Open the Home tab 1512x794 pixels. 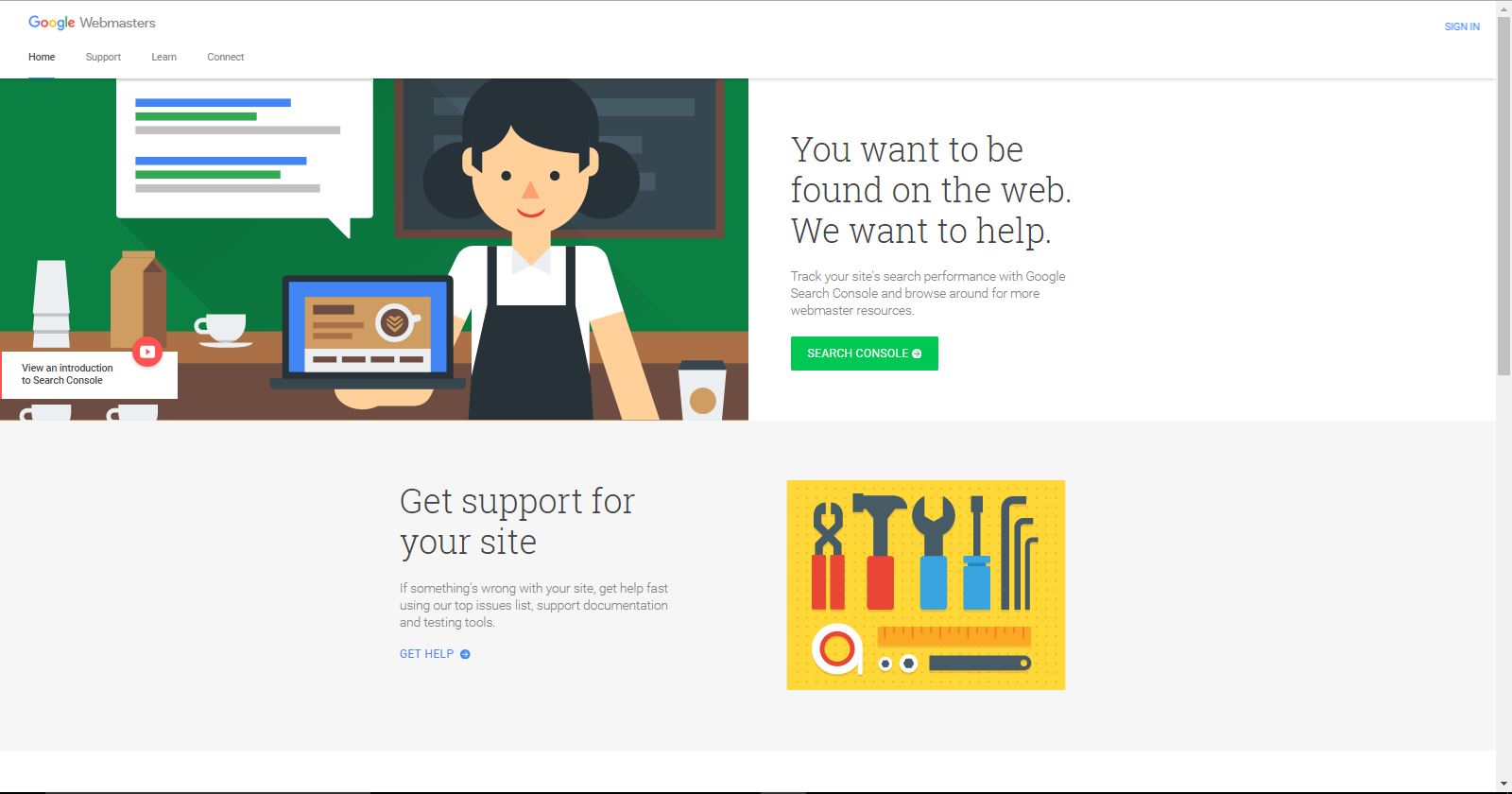click(x=42, y=57)
